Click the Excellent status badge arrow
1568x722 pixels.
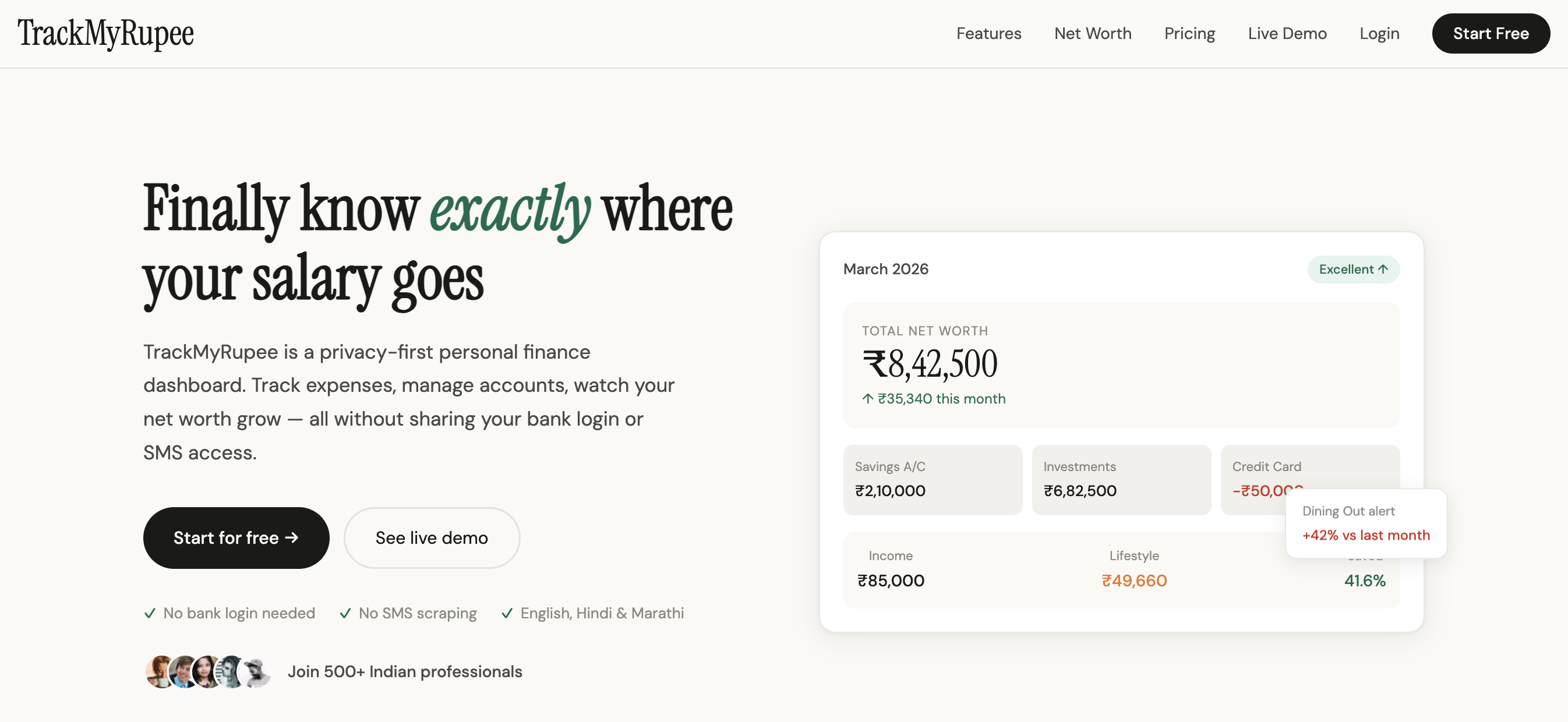click(1383, 269)
